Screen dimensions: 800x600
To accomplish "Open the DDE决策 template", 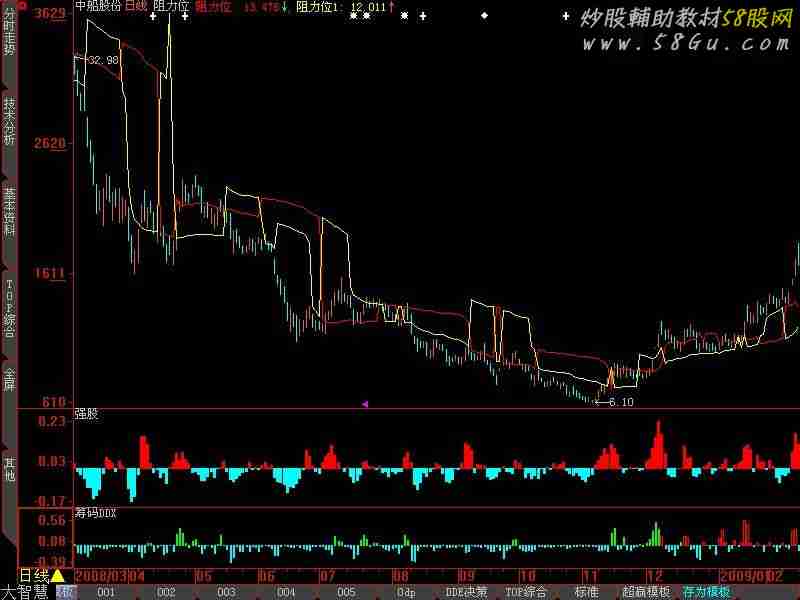I will click(466, 592).
